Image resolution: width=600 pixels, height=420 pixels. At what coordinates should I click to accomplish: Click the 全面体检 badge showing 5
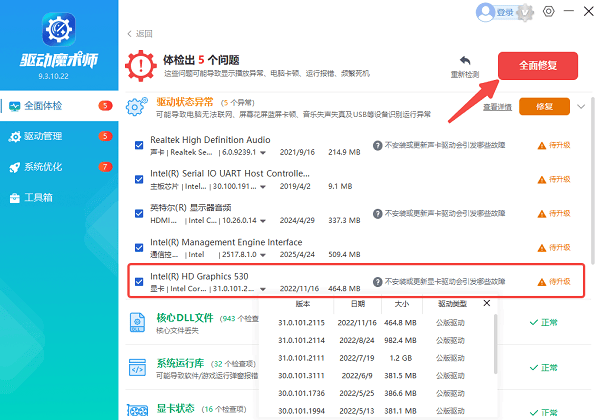(x=105, y=106)
